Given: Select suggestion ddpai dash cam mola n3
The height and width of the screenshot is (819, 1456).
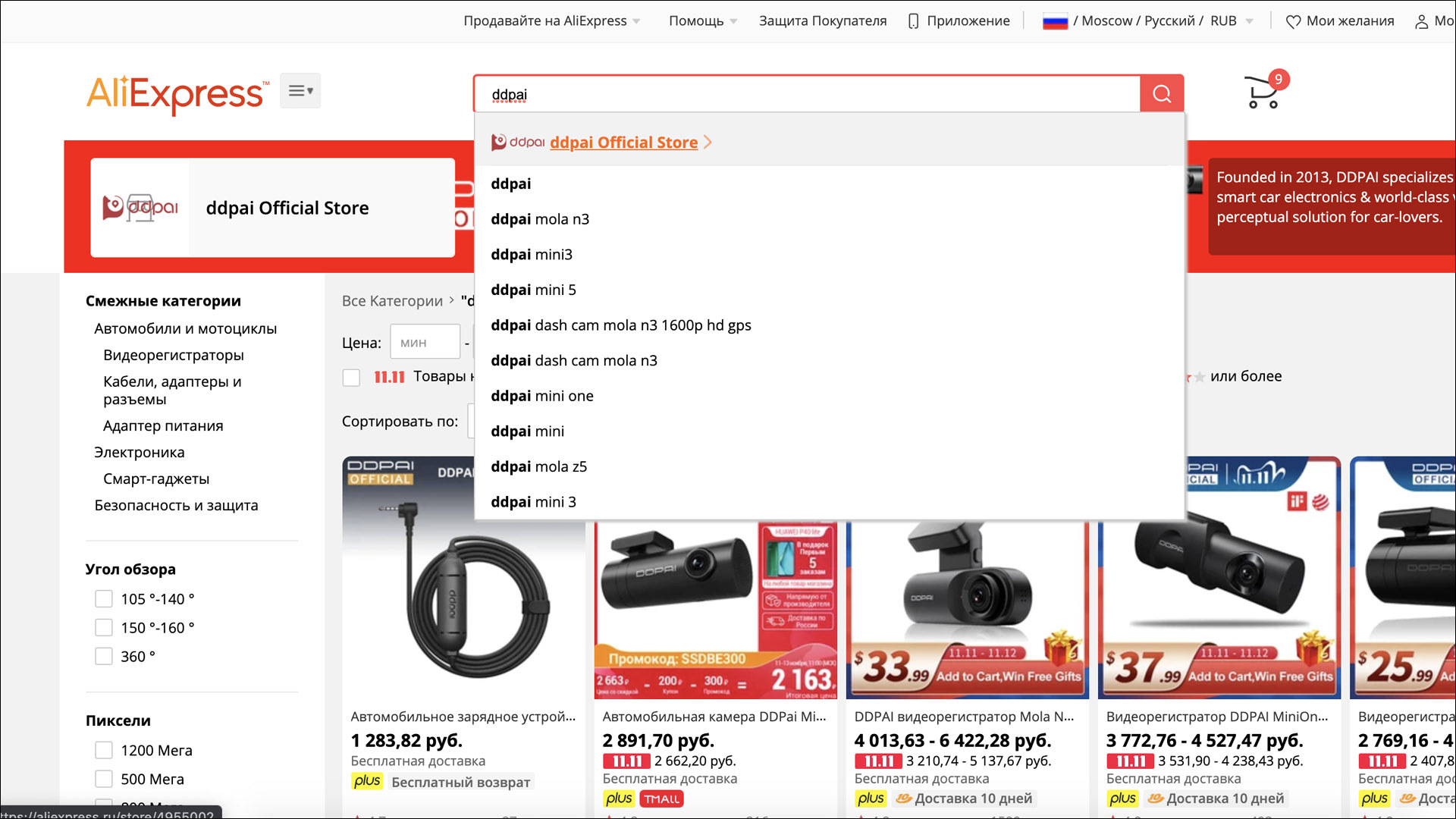Looking at the screenshot, I should tap(830, 360).
